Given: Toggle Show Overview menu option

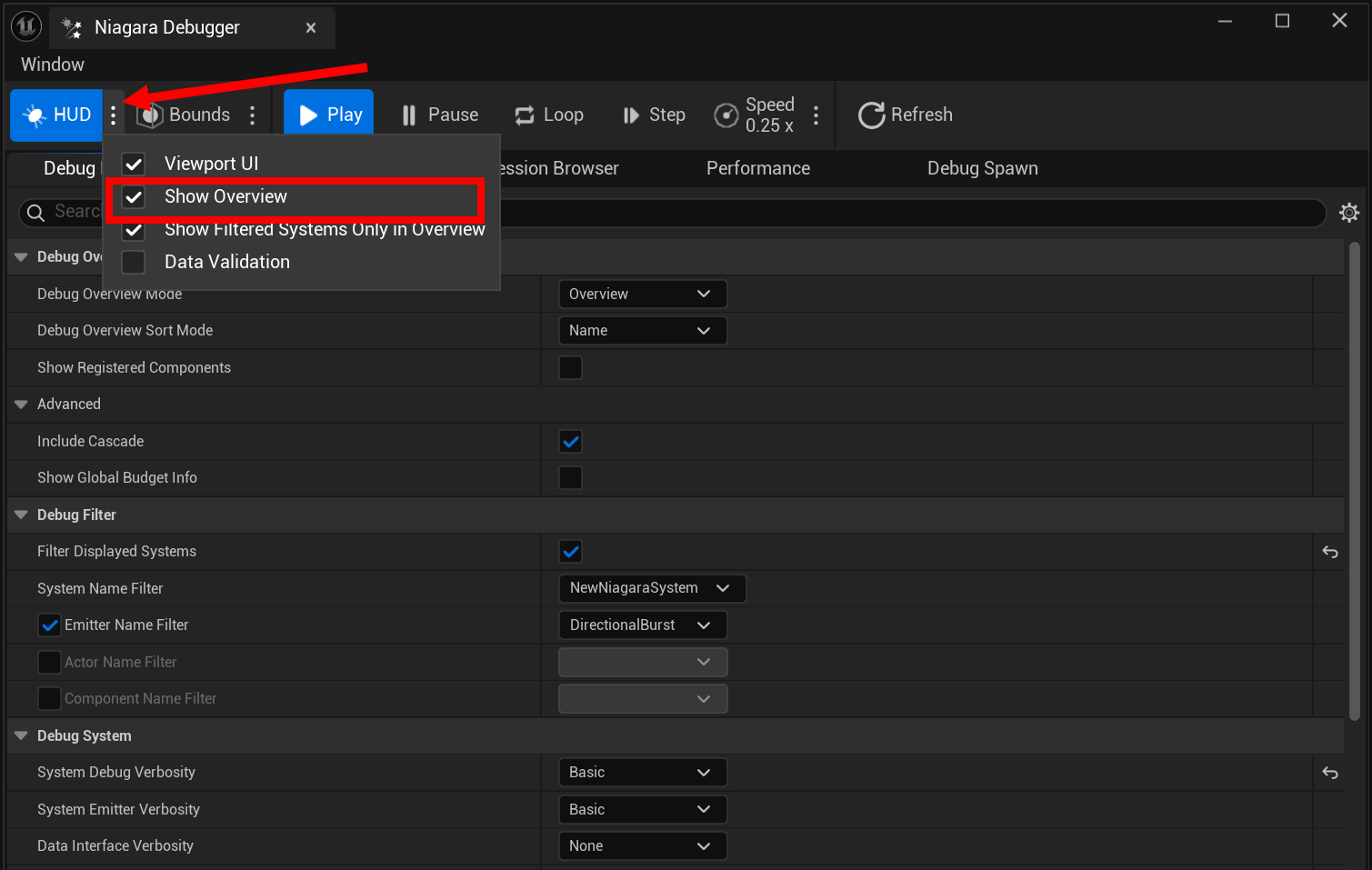Looking at the screenshot, I should coord(302,196).
